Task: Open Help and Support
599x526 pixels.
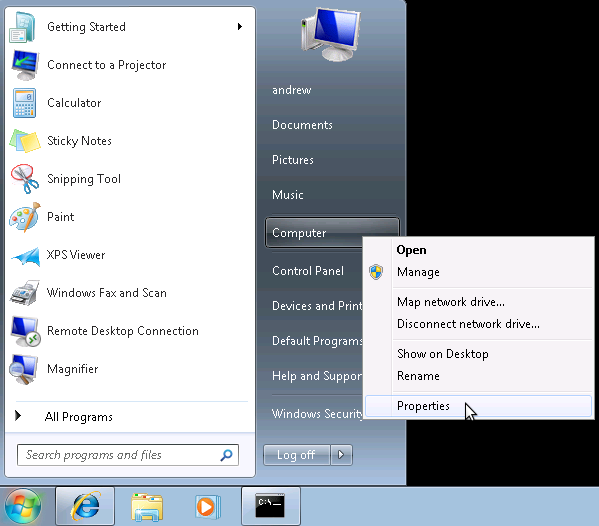Action: [317, 376]
